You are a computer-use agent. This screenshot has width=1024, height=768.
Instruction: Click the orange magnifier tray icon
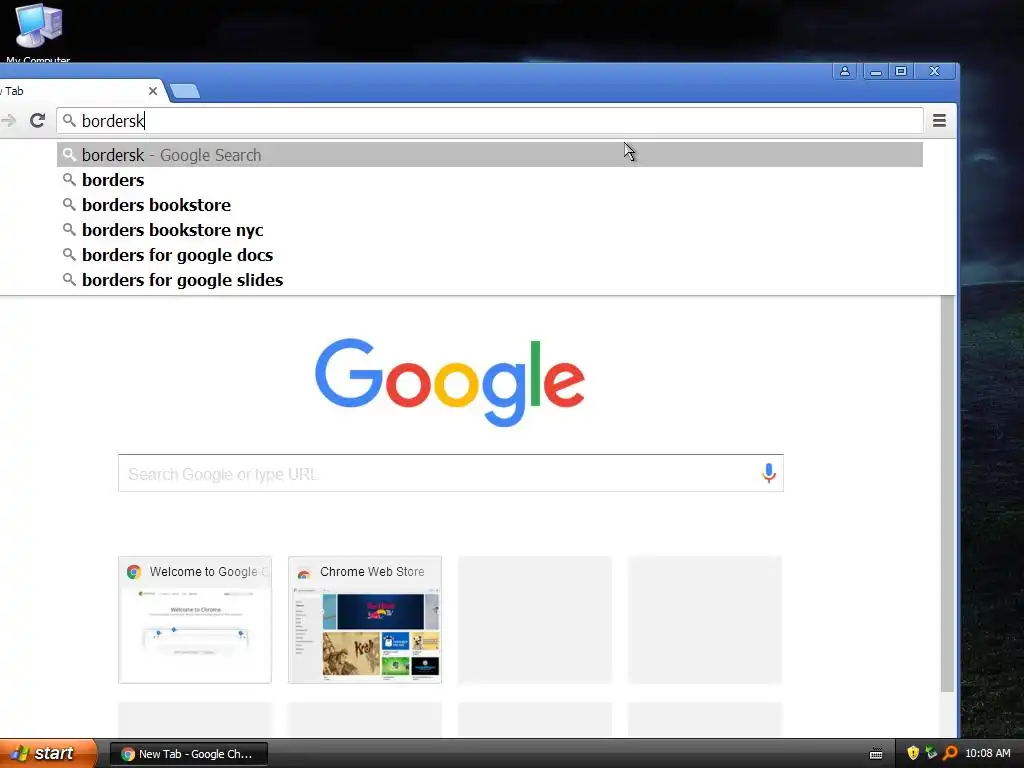(950, 753)
